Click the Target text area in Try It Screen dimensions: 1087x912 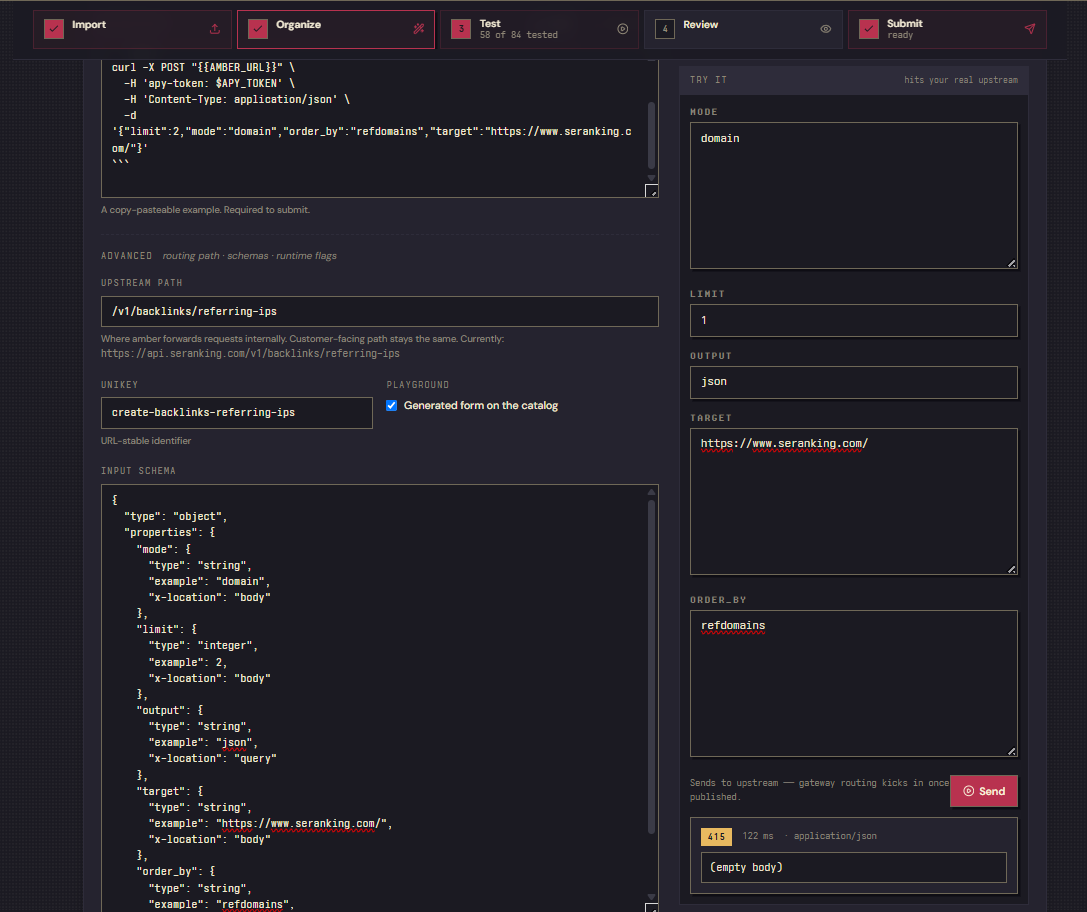click(853, 501)
